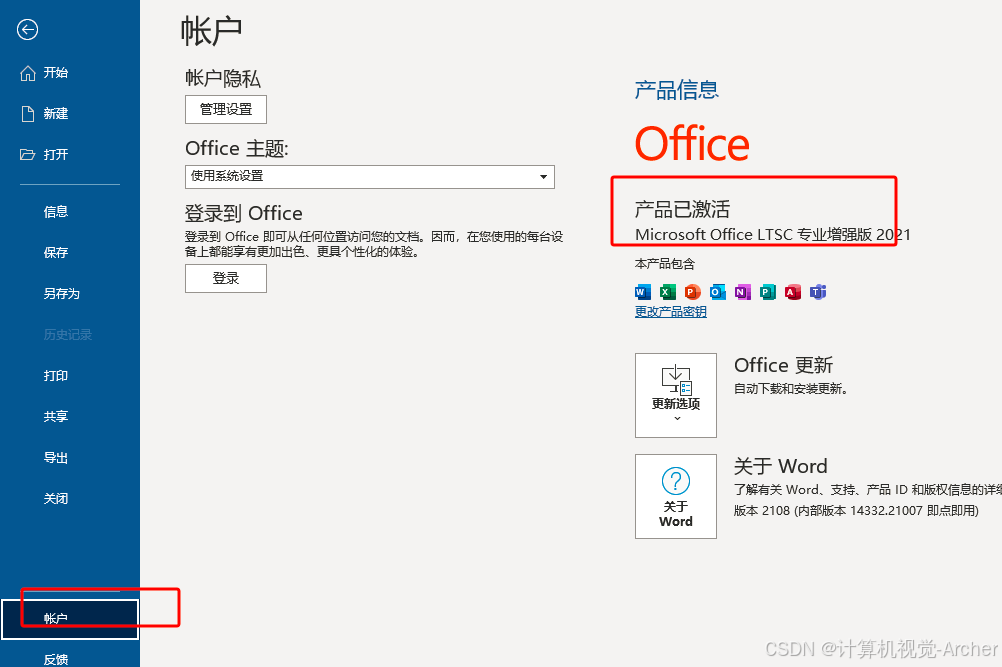1002x667 pixels.
Task: Click the Word app icon
Action: [642, 292]
